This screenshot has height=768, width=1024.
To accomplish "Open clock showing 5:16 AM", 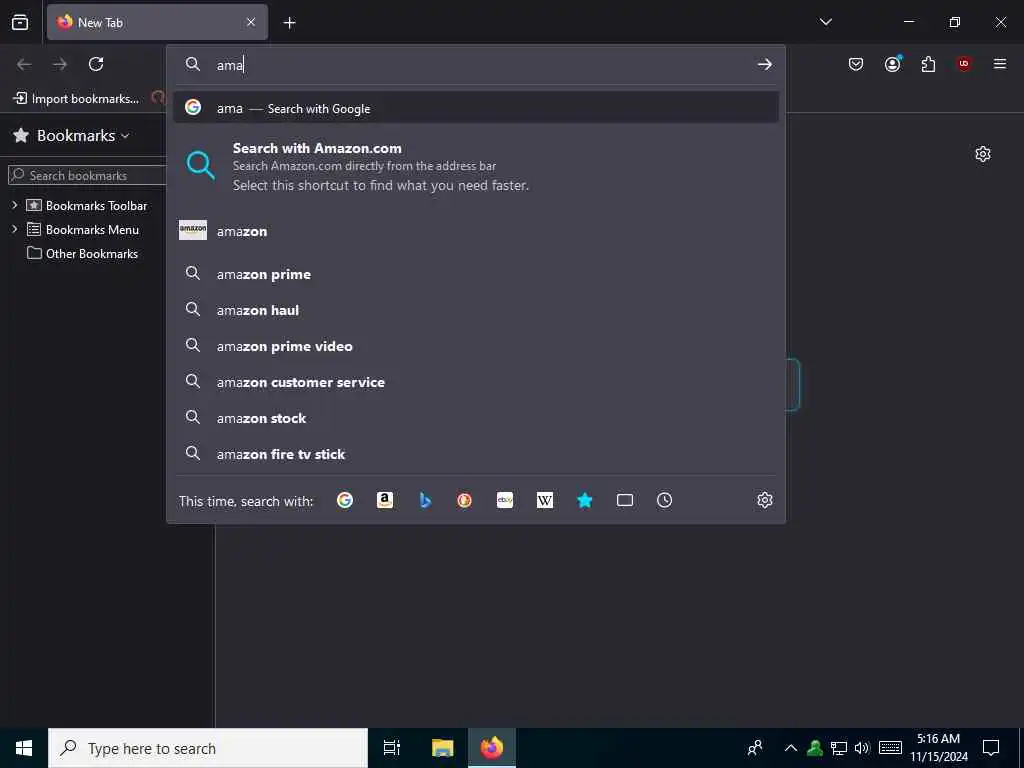I will click(938, 748).
